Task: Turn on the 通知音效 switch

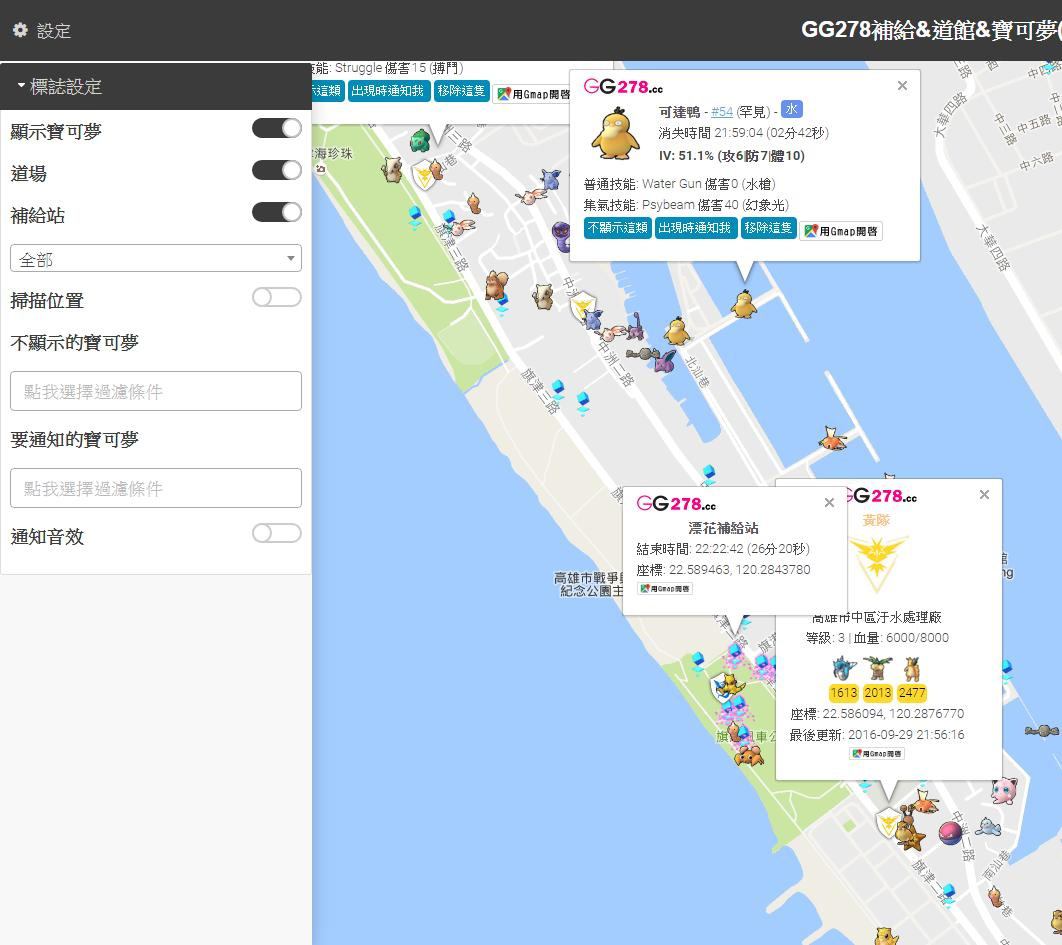Action: pos(276,533)
